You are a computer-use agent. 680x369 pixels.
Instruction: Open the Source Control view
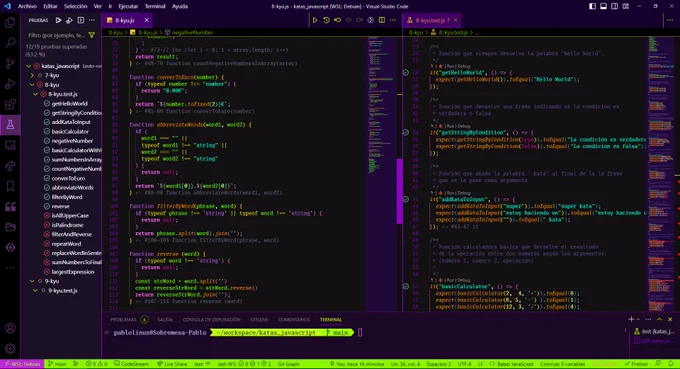(10, 63)
